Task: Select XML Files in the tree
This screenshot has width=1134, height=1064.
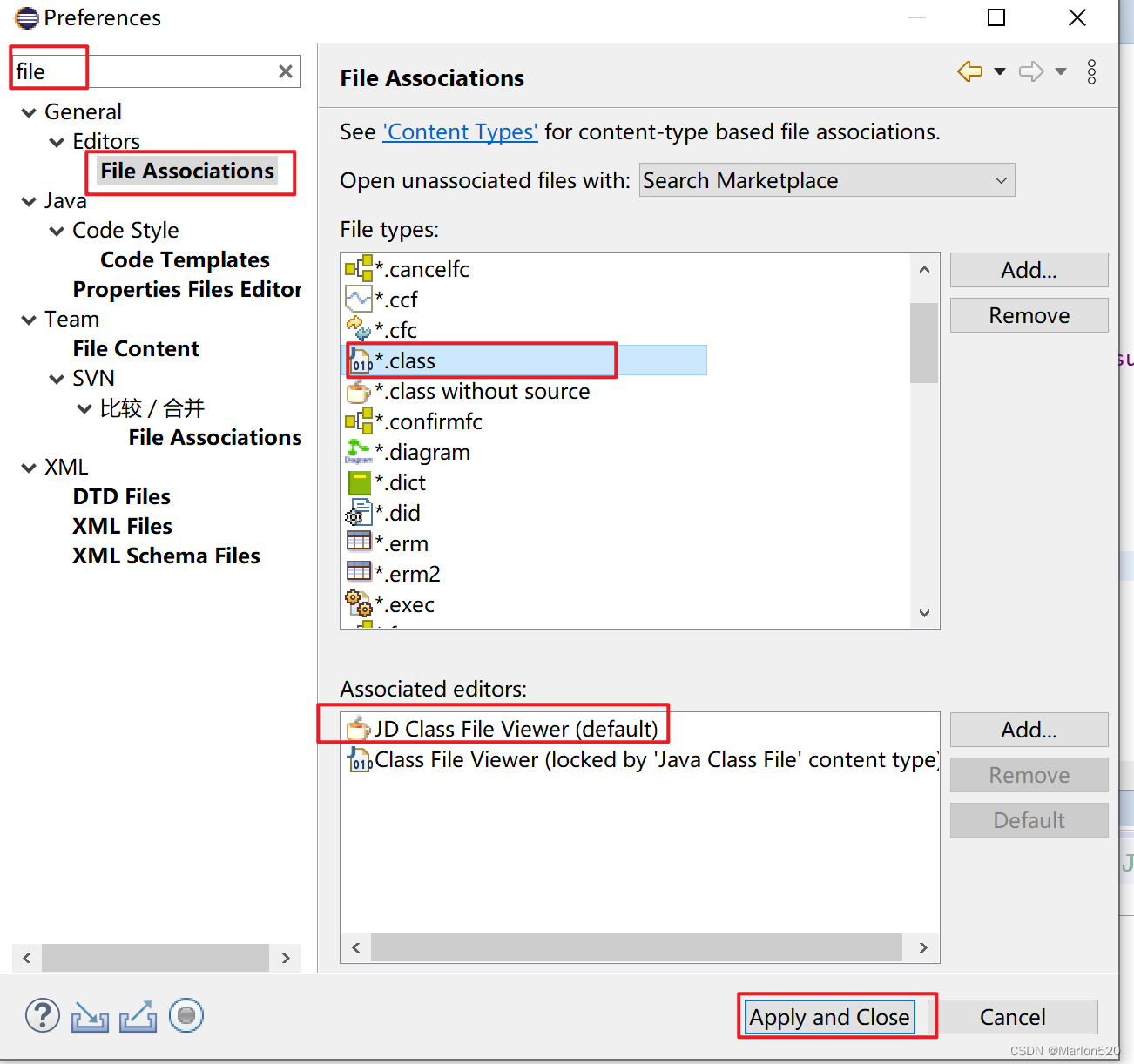Action: (123, 526)
